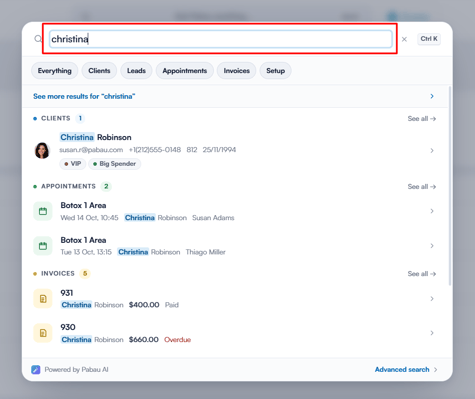475x399 pixels.
Task: Open Christina Robinson's avatar thumbnail
Action: [42, 151]
